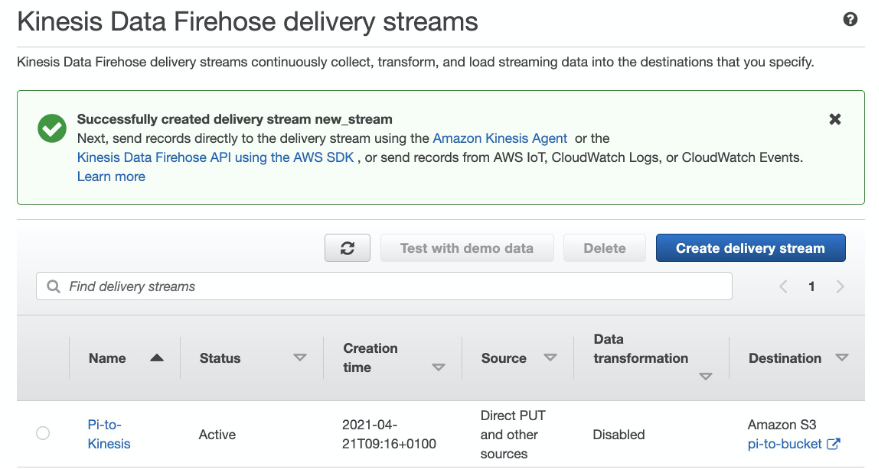879x470 pixels.
Task: Dismiss the success notification banner
Action: (x=835, y=119)
